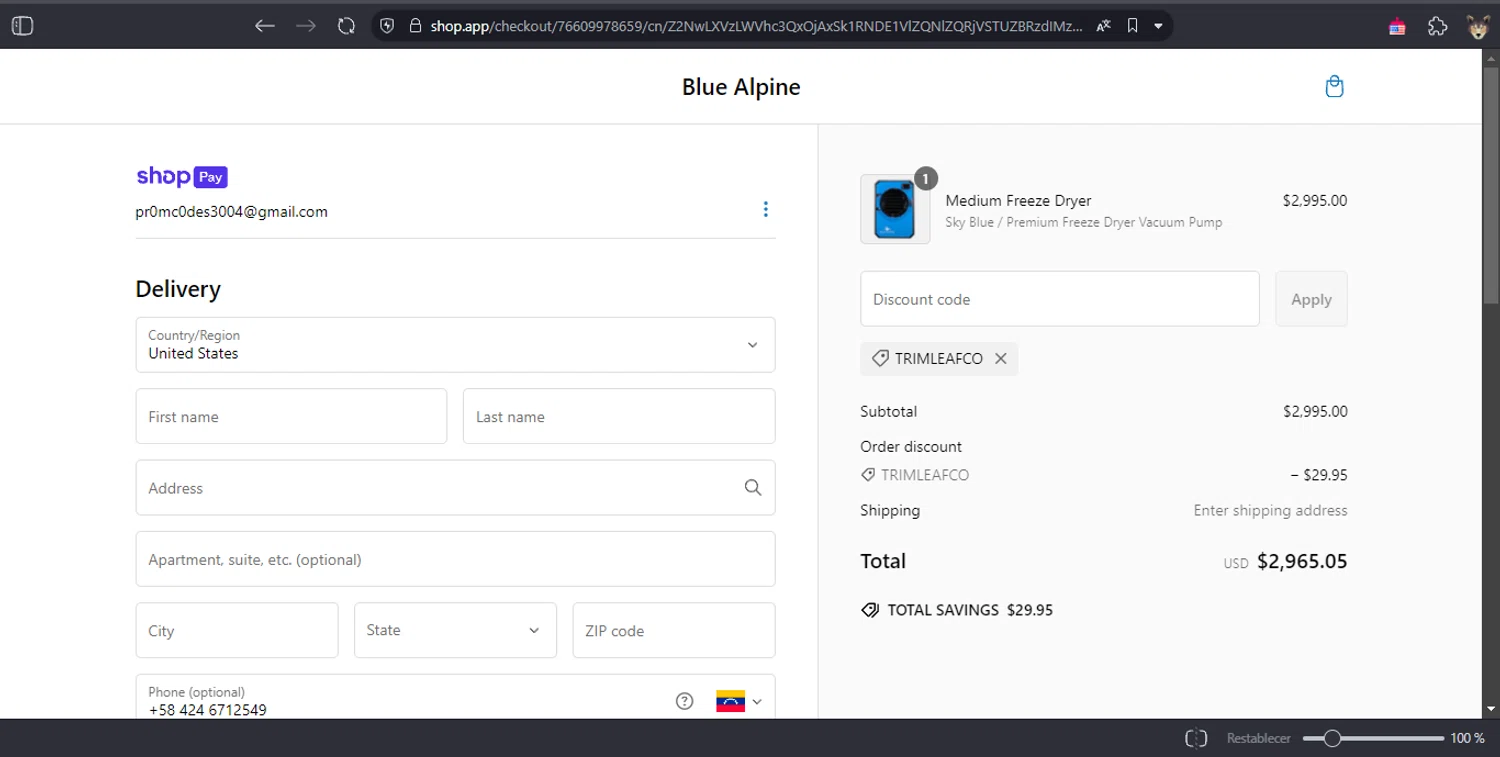Expand the Country/Region dropdown

coord(455,345)
